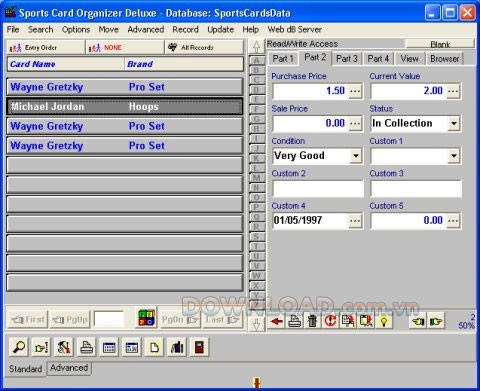Click the ellipsis button next to Current Value

[453, 91]
